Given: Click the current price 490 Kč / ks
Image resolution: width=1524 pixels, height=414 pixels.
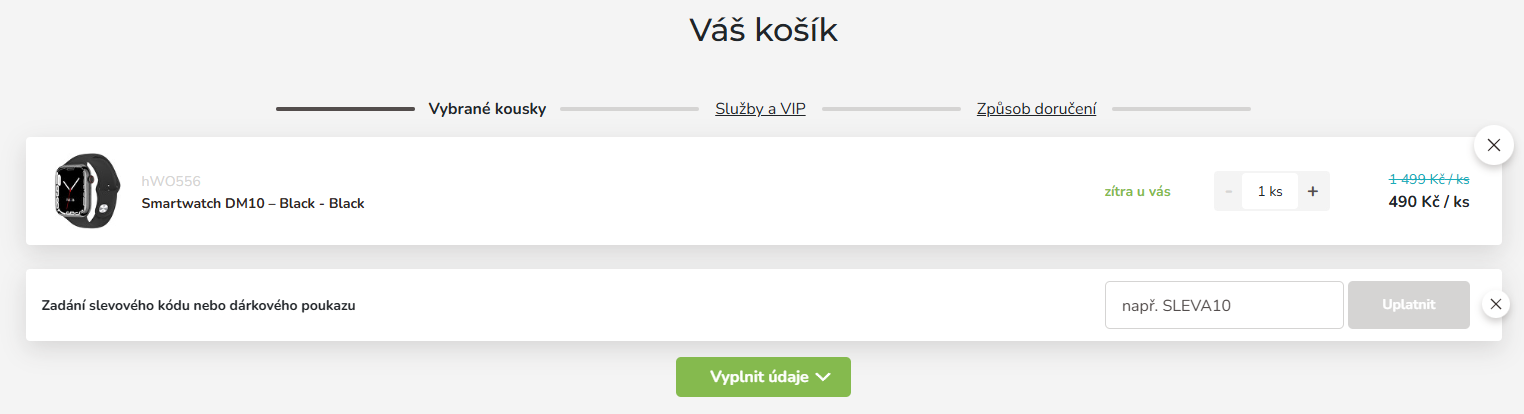Looking at the screenshot, I should [1428, 201].
